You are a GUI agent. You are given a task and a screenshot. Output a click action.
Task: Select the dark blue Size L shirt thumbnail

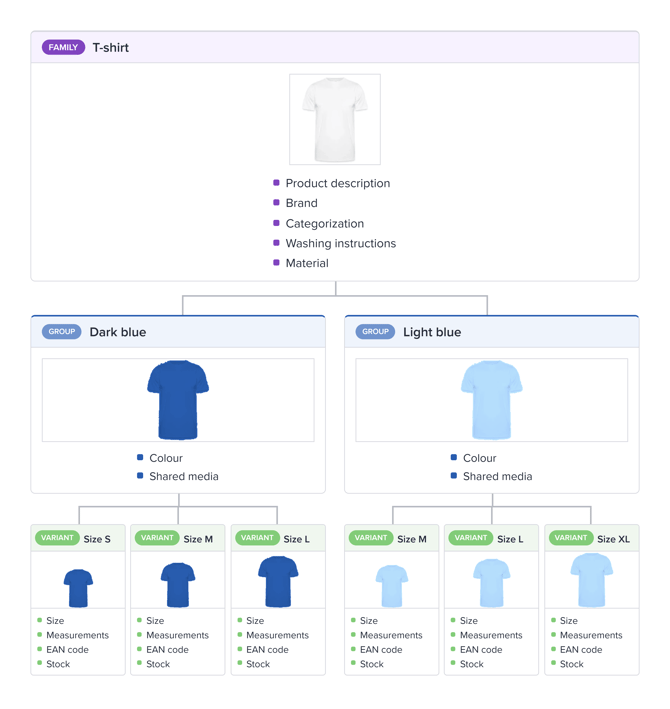[278, 581]
